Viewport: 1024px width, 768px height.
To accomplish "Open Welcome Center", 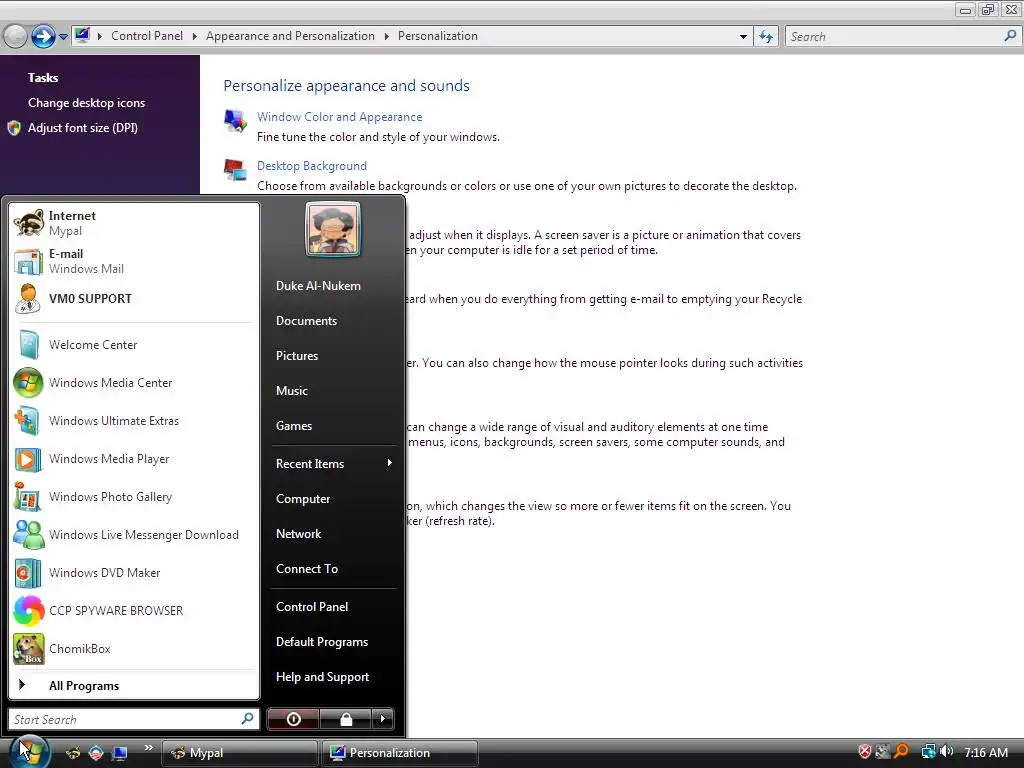I will point(134,345).
